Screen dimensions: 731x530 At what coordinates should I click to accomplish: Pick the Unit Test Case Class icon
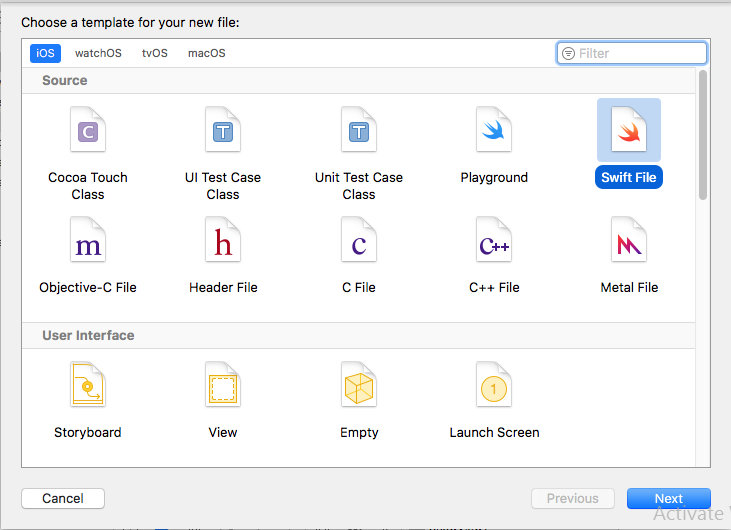pos(359,130)
